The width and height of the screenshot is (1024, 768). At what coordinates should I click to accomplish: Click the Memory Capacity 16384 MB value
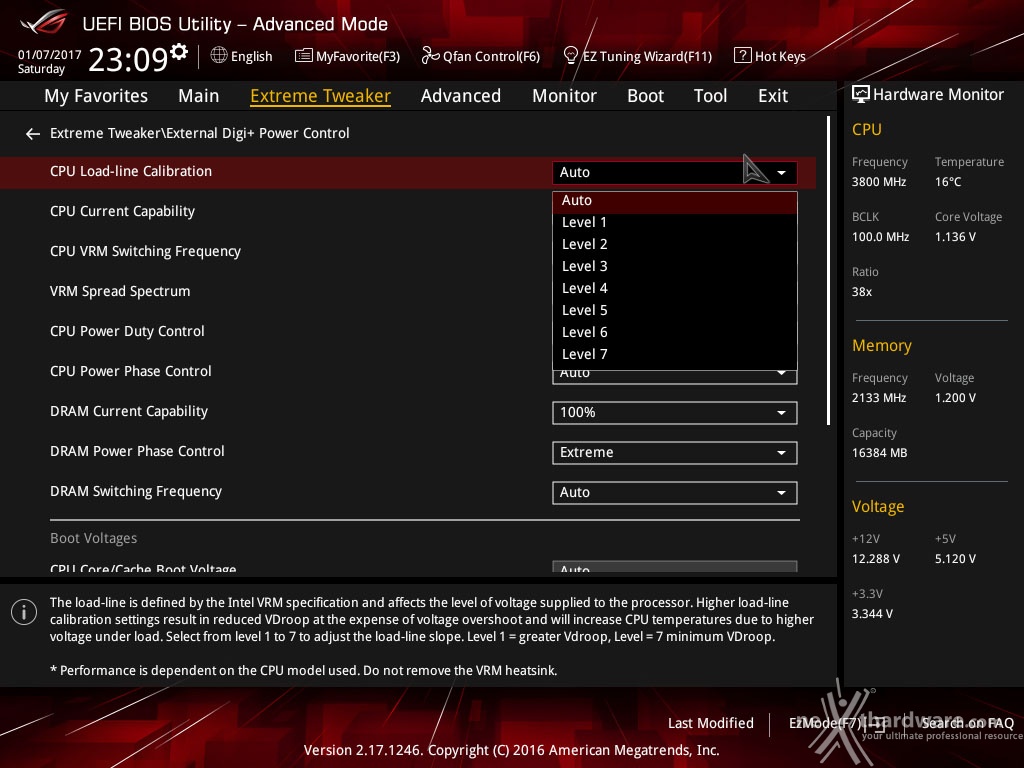coord(879,453)
